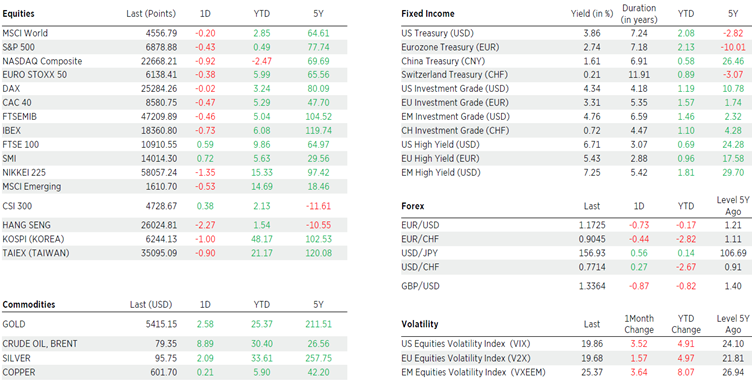Click DAX last value 25284.26
Viewport: 752px width, 381px height.
coord(160,89)
